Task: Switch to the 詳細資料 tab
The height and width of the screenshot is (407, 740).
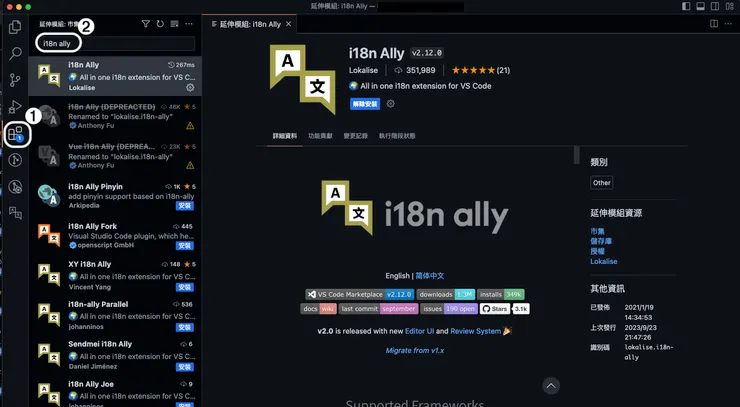Action: coord(285,136)
